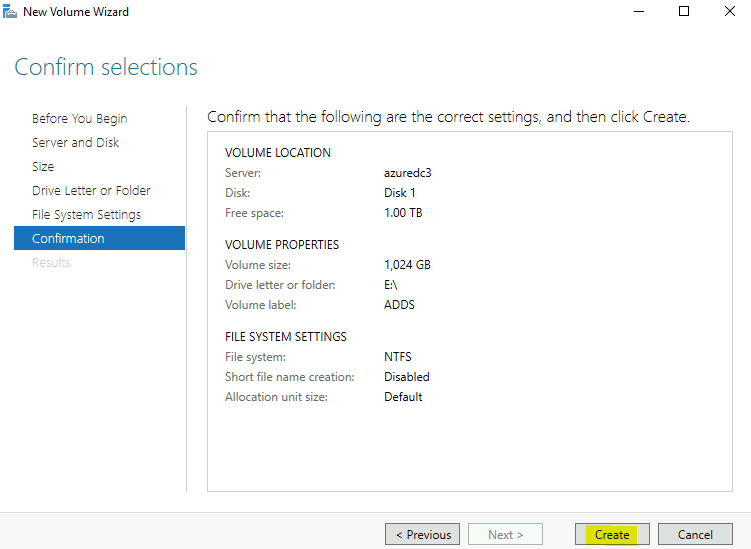
Task: Click the confirm settings instruction text
Action: [448, 116]
